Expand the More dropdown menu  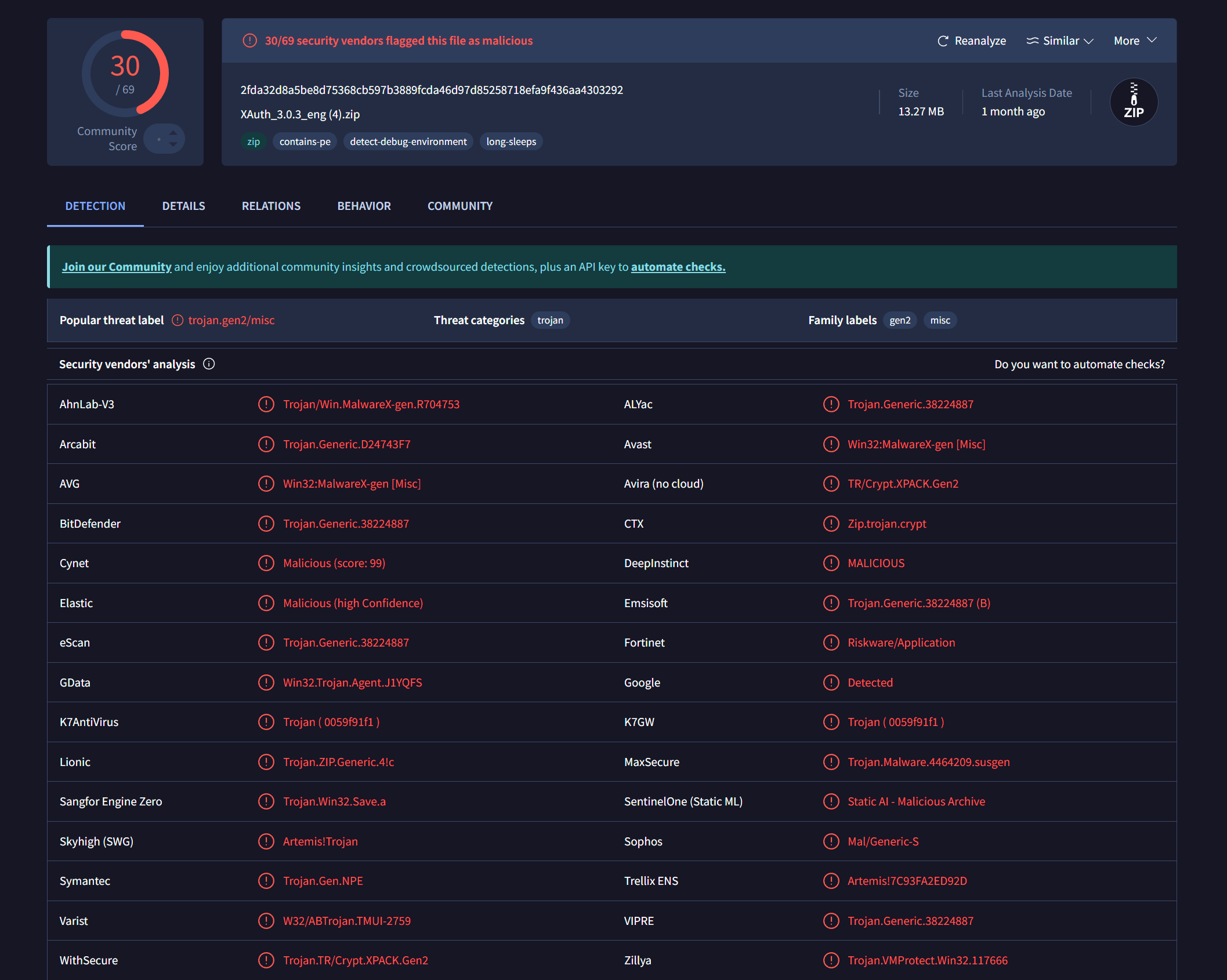tap(1135, 41)
